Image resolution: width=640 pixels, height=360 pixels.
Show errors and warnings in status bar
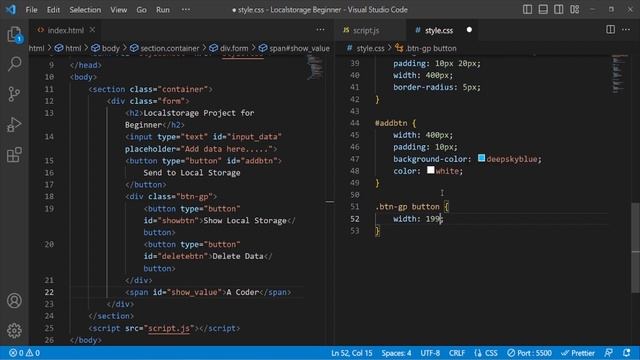(24, 353)
